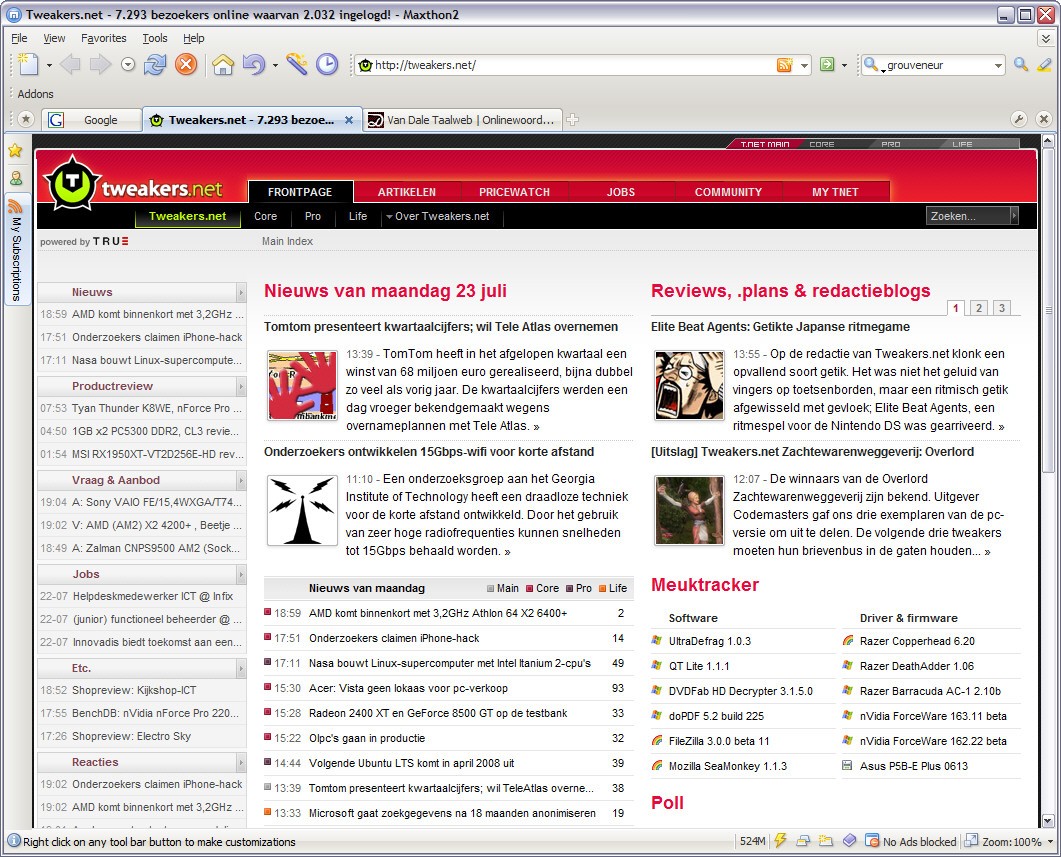This screenshot has height=857, width=1061.
Task: Click the lightning bolt icon in status bar
Action: [x=780, y=841]
